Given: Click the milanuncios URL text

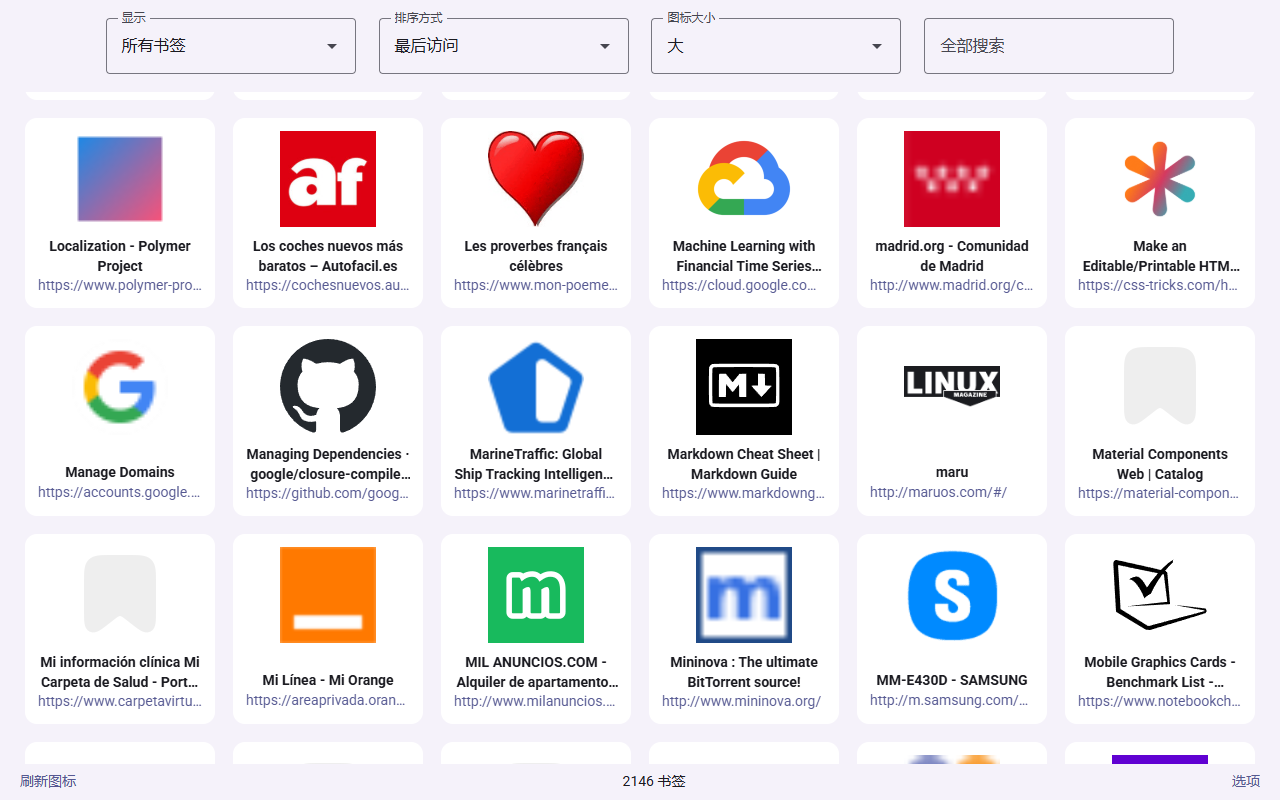Looking at the screenshot, I should 536,701.
